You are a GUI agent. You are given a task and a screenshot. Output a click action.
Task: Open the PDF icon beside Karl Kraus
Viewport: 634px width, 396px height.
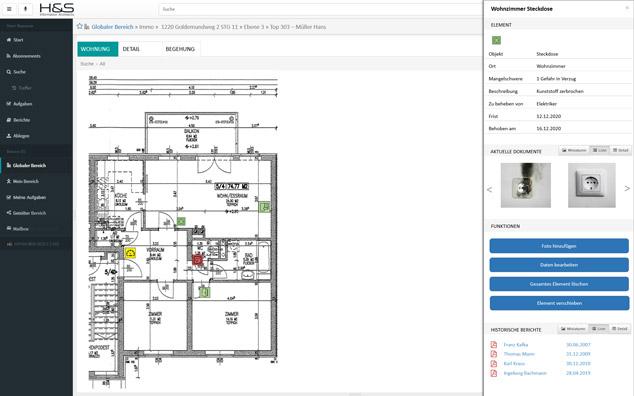click(x=493, y=364)
